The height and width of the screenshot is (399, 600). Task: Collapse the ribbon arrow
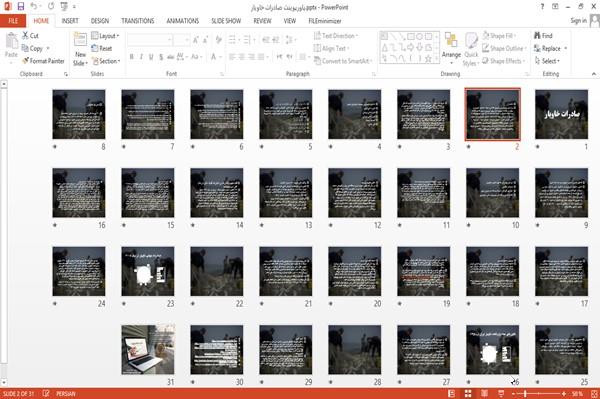click(x=593, y=73)
